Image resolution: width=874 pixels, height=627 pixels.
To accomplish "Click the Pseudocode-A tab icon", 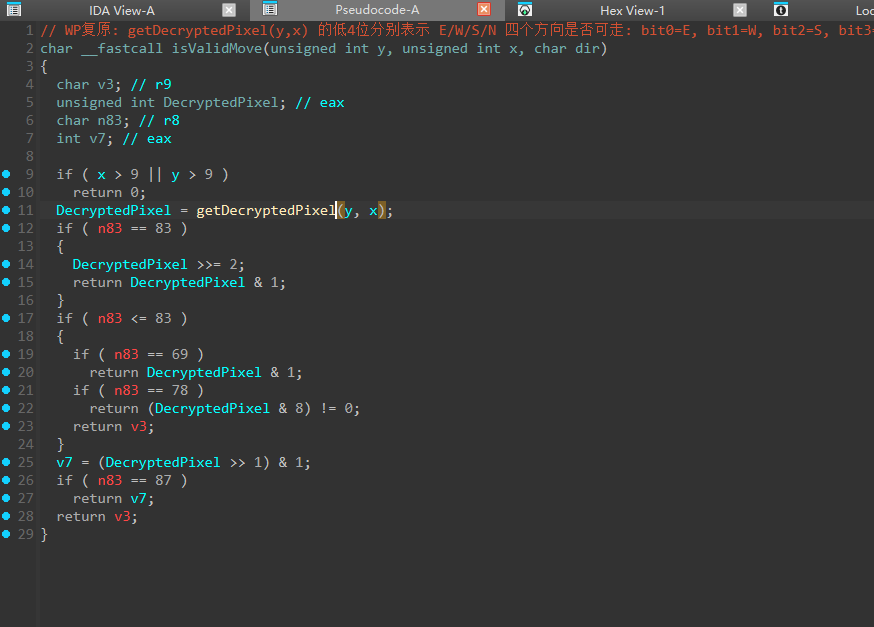I will [x=270, y=8].
